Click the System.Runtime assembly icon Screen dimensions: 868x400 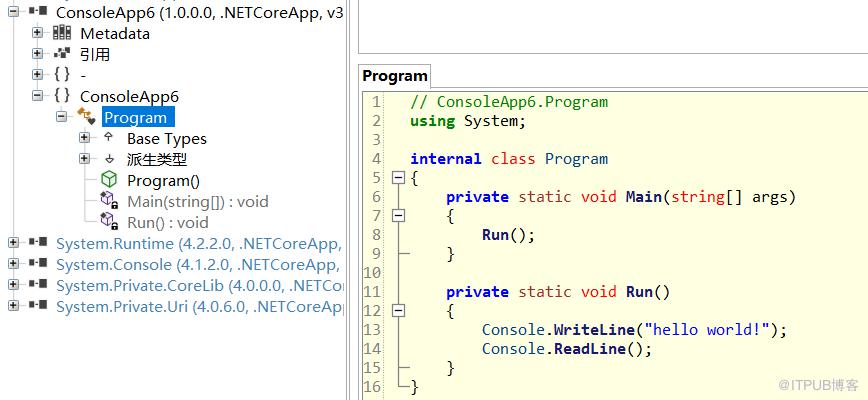[x=38, y=242]
